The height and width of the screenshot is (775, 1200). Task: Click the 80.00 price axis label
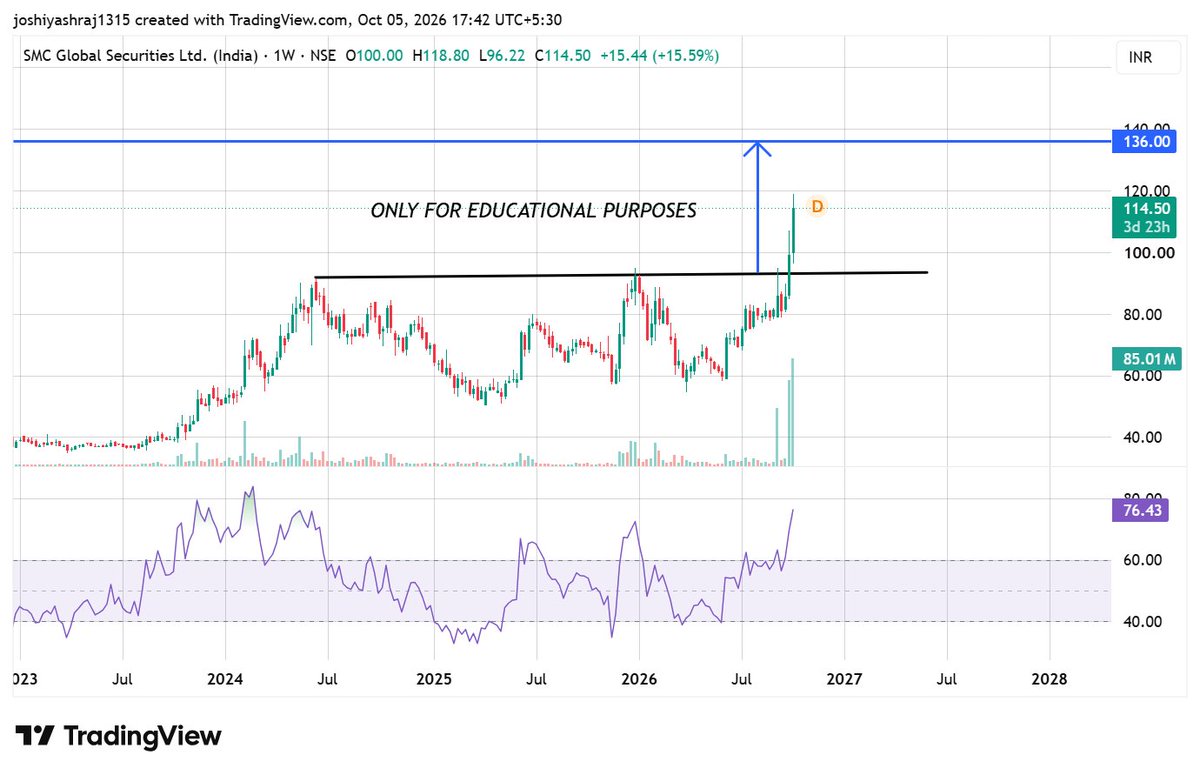tap(1145, 314)
